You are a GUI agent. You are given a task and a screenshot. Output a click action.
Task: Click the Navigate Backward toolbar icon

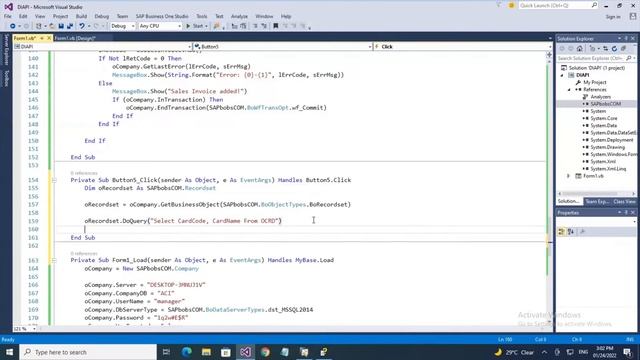[x=13, y=26]
